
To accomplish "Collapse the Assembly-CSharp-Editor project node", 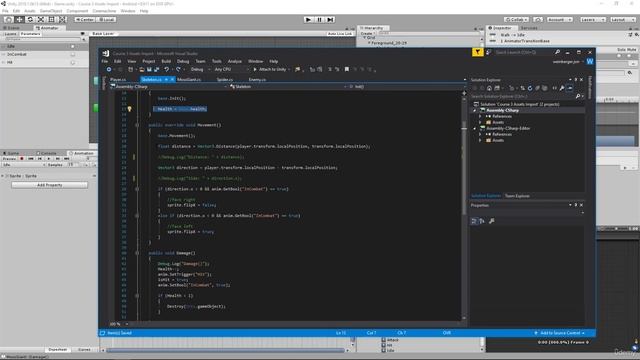I will pyautogui.click(x=475, y=129).
